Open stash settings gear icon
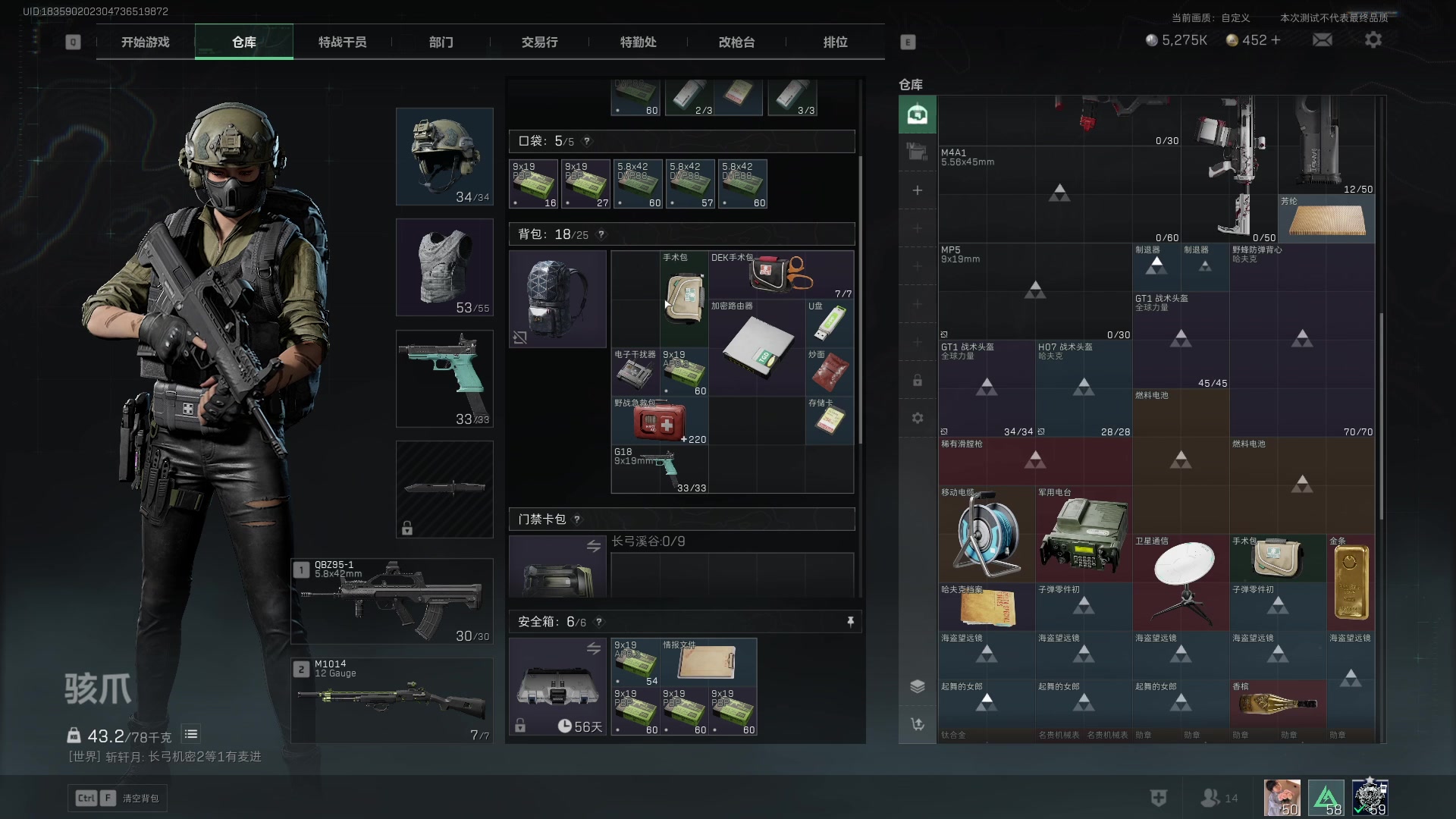This screenshot has height=819, width=1456. [x=918, y=418]
